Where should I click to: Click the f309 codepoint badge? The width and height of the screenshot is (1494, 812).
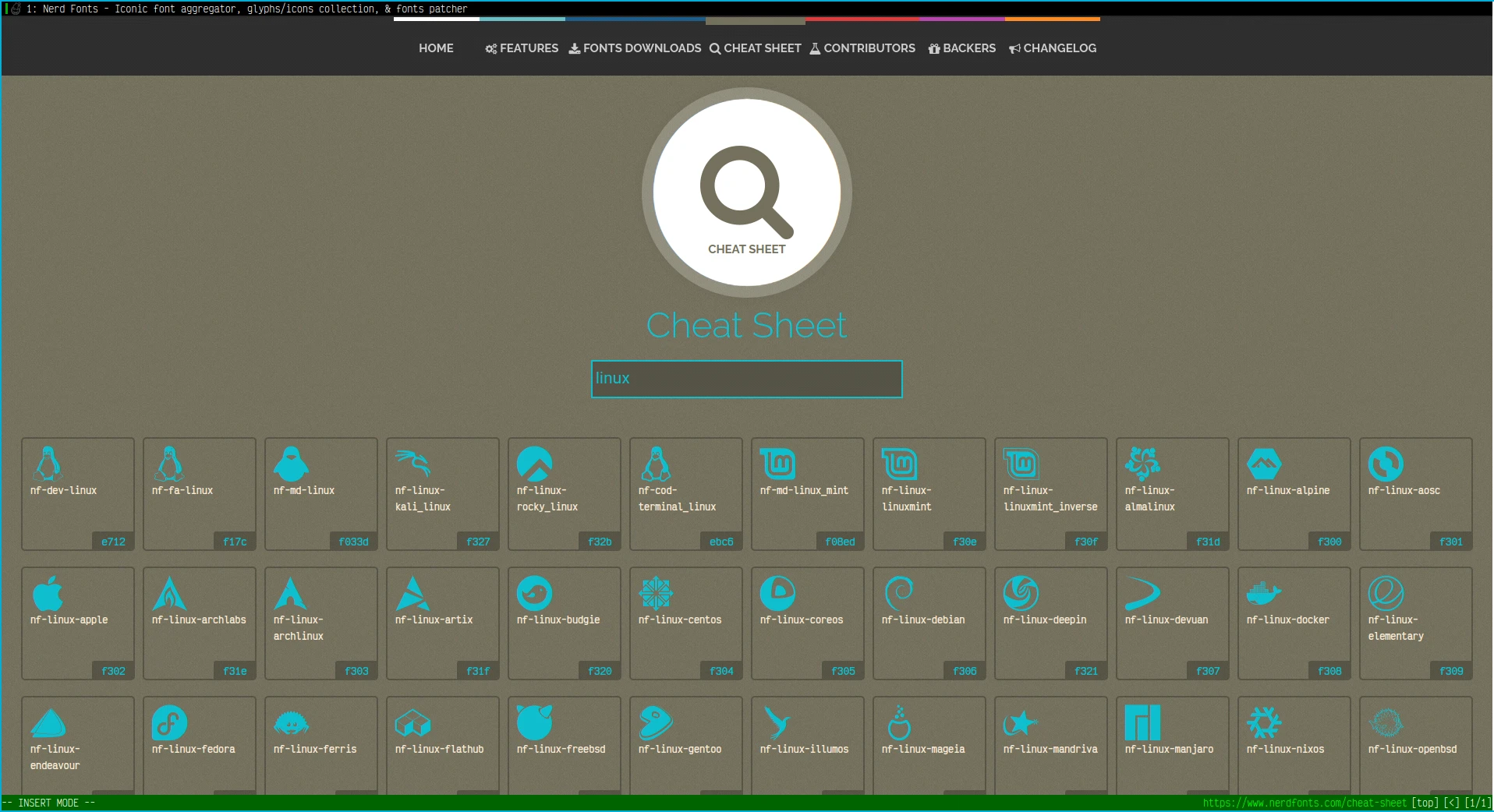[1451, 671]
